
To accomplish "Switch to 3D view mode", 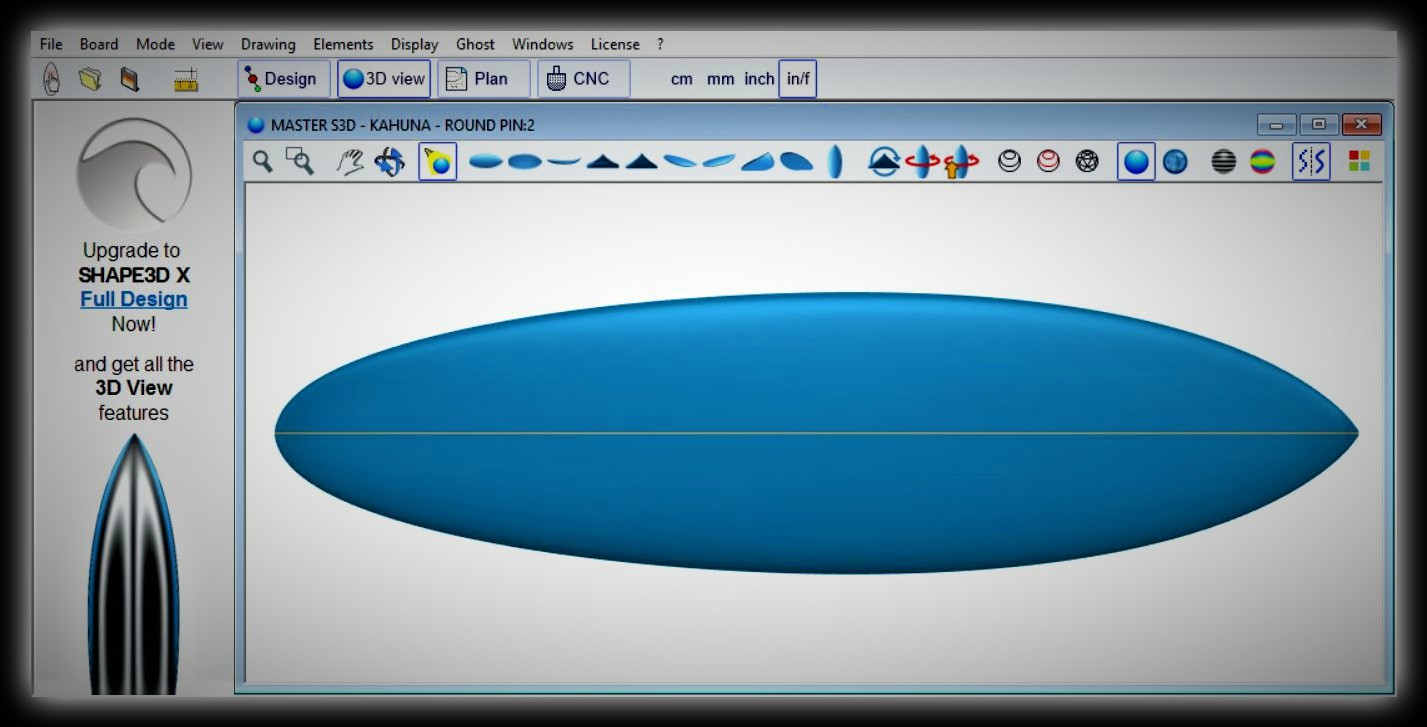I will coord(384,79).
